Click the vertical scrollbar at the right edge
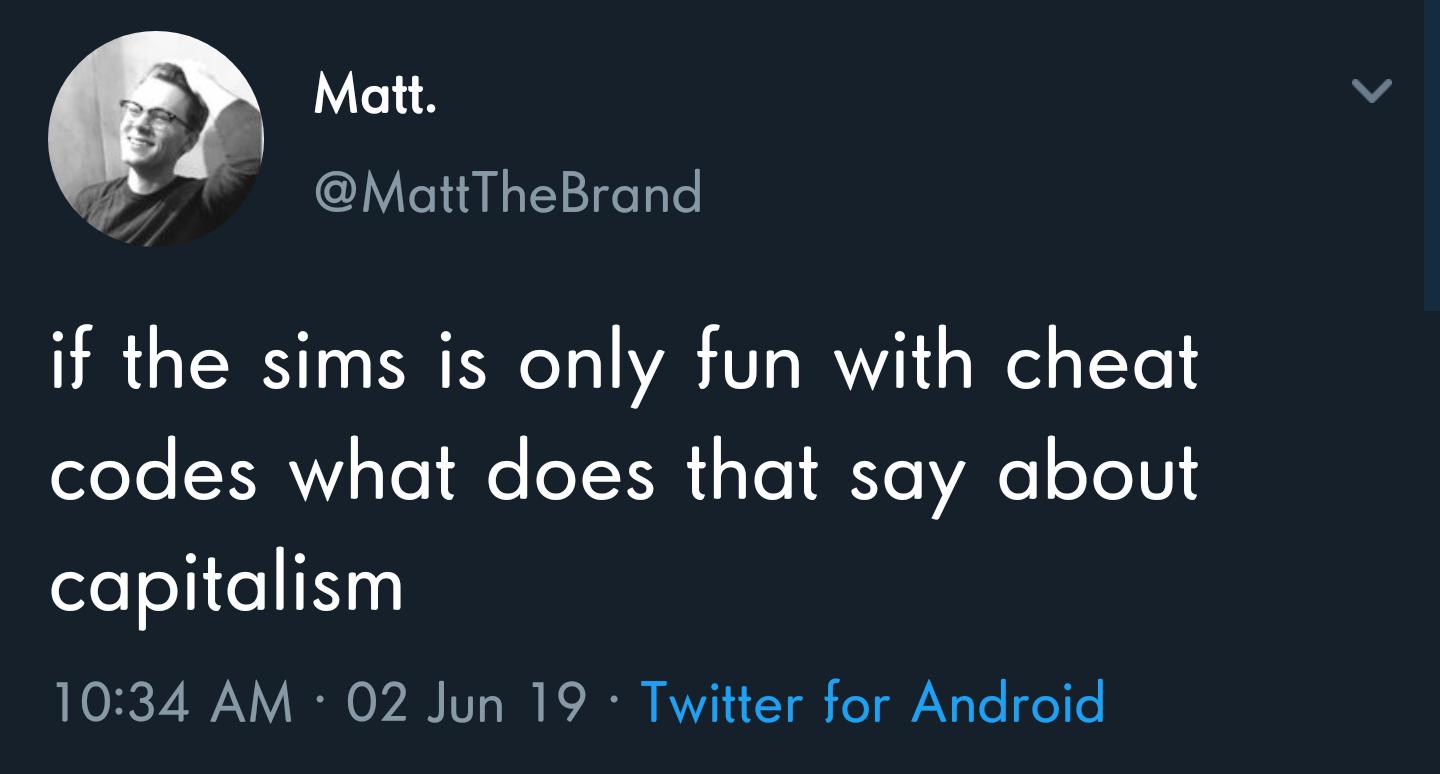The width and height of the screenshot is (1440, 774). pyautogui.click(x=1431, y=160)
